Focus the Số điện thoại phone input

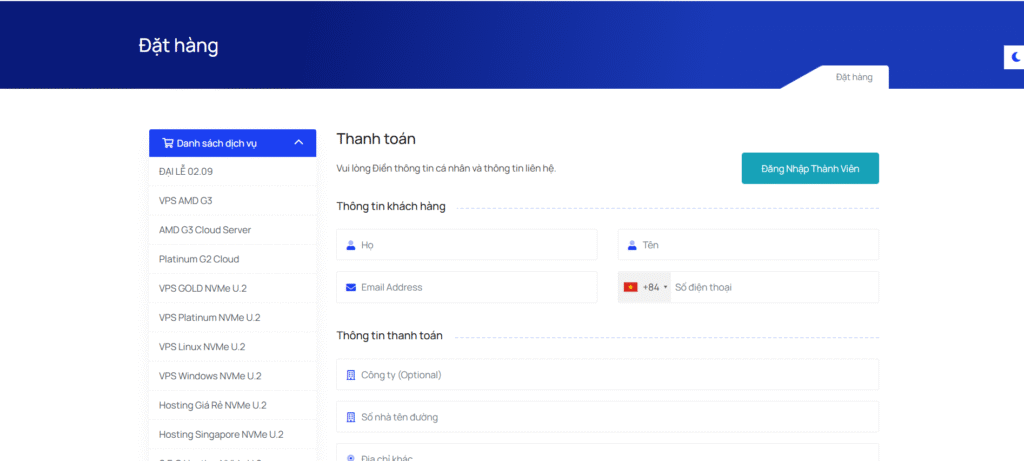(x=770, y=287)
